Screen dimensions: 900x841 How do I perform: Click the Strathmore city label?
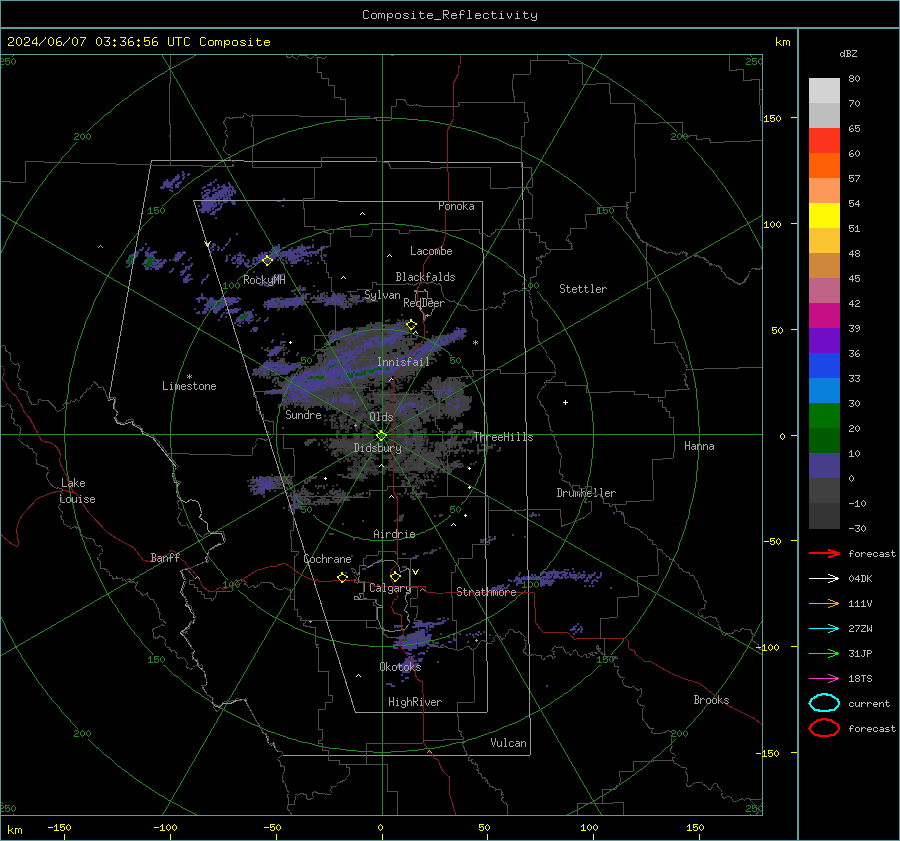486,592
